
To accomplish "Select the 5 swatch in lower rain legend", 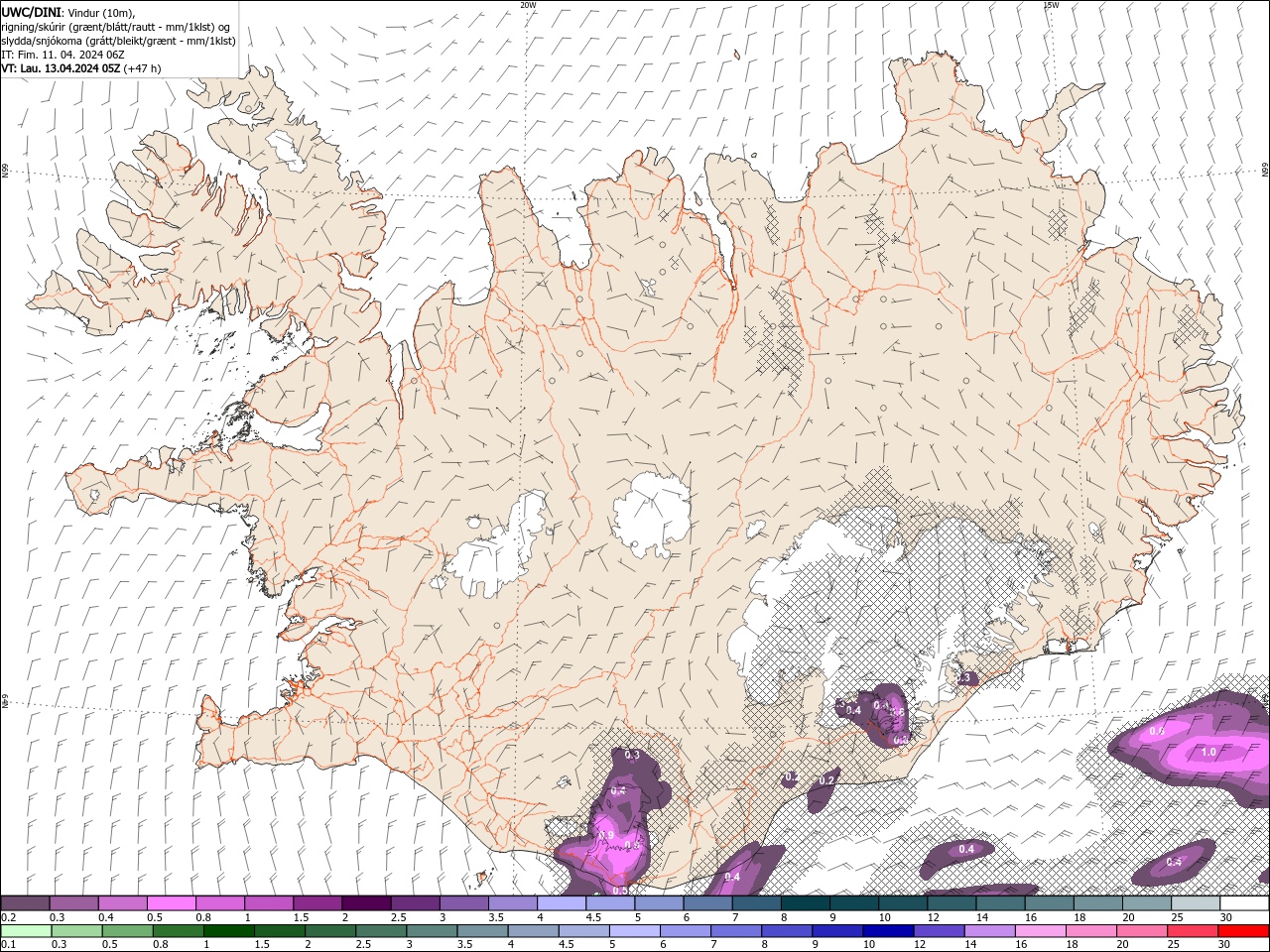I will pyautogui.click(x=635, y=930).
